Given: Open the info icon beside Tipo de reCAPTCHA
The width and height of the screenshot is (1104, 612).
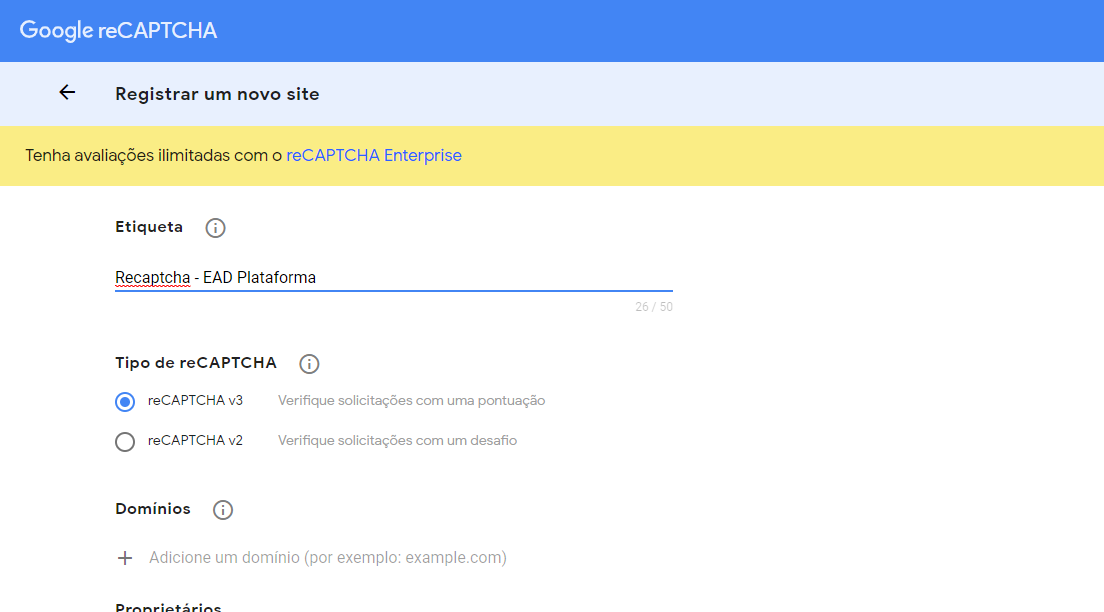Looking at the screenshot, I should pos(309,363).
